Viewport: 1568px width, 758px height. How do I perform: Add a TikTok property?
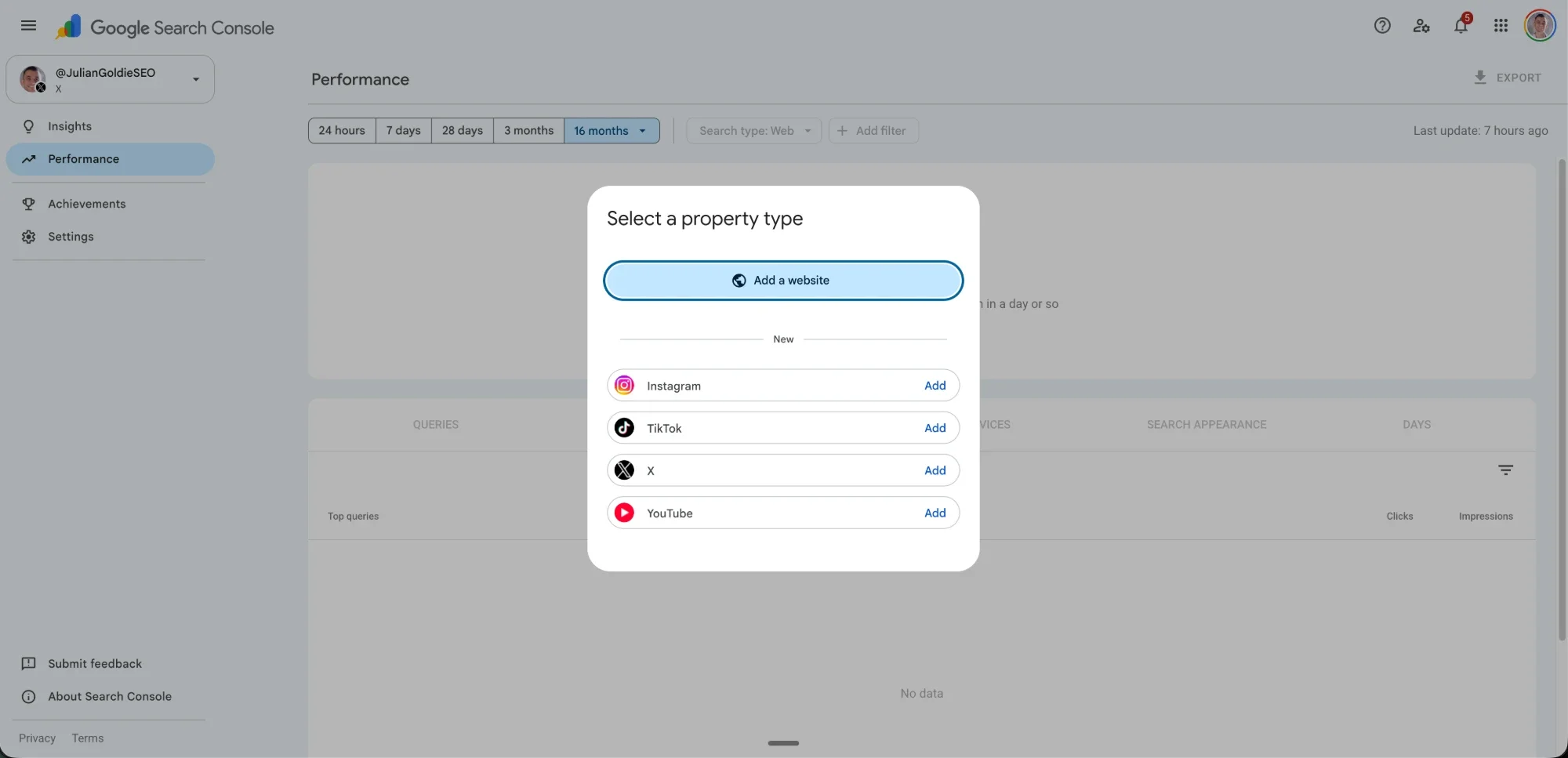(x=935, y=428)
